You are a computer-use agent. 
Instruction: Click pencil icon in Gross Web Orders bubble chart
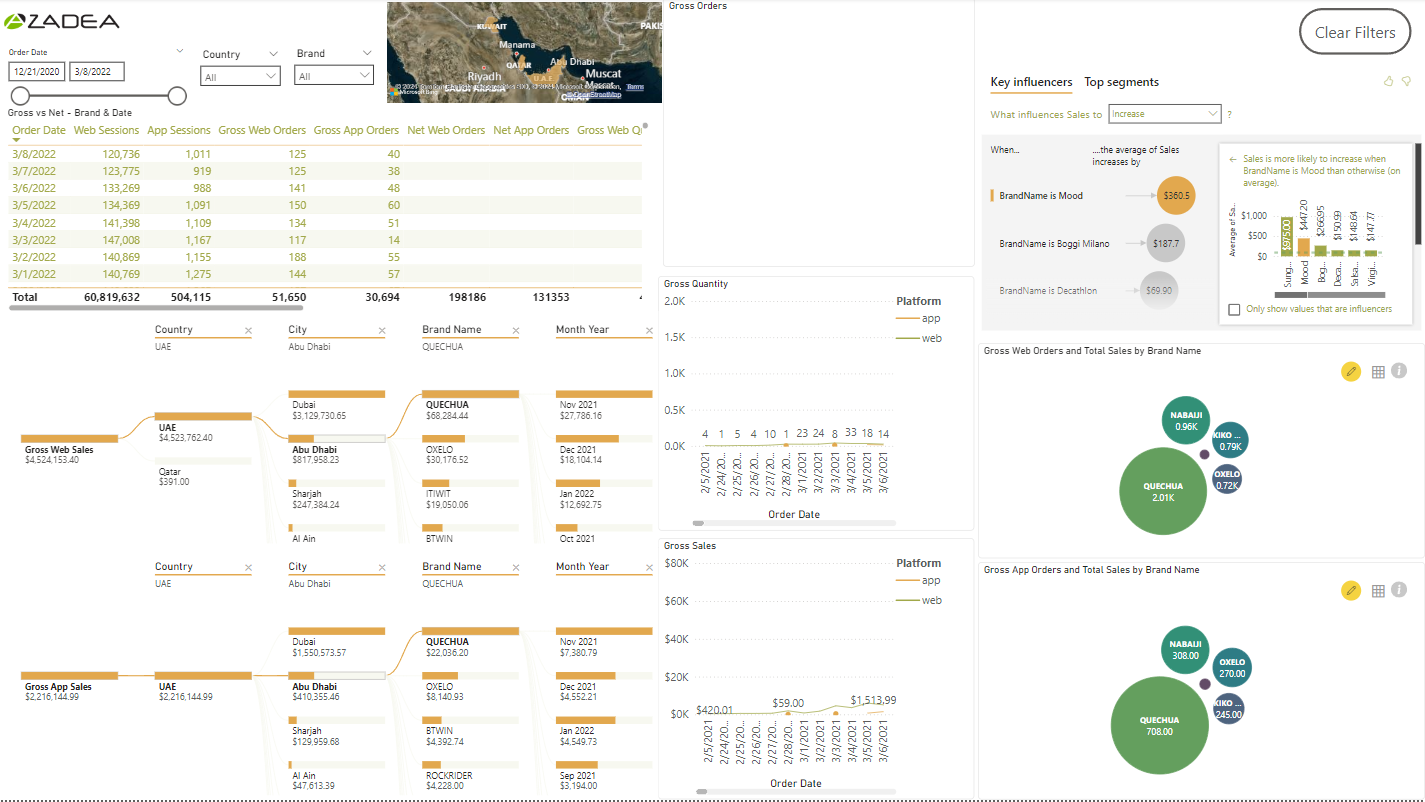point(1351,372)
